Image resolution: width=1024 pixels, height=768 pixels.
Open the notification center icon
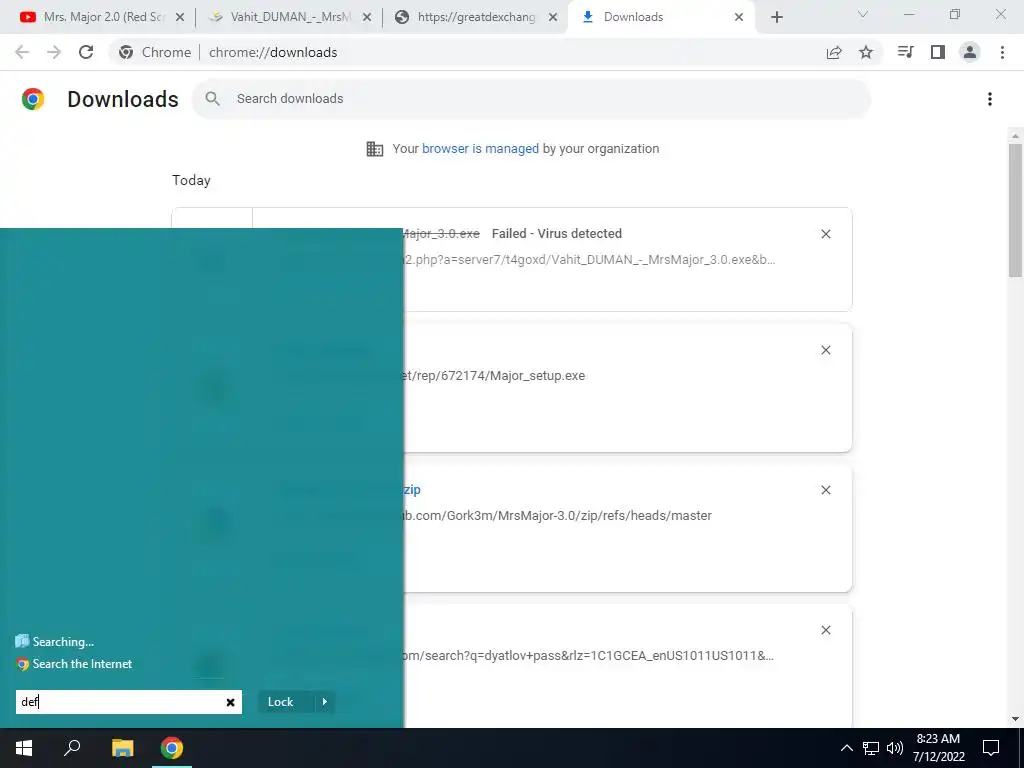[991, 748]
